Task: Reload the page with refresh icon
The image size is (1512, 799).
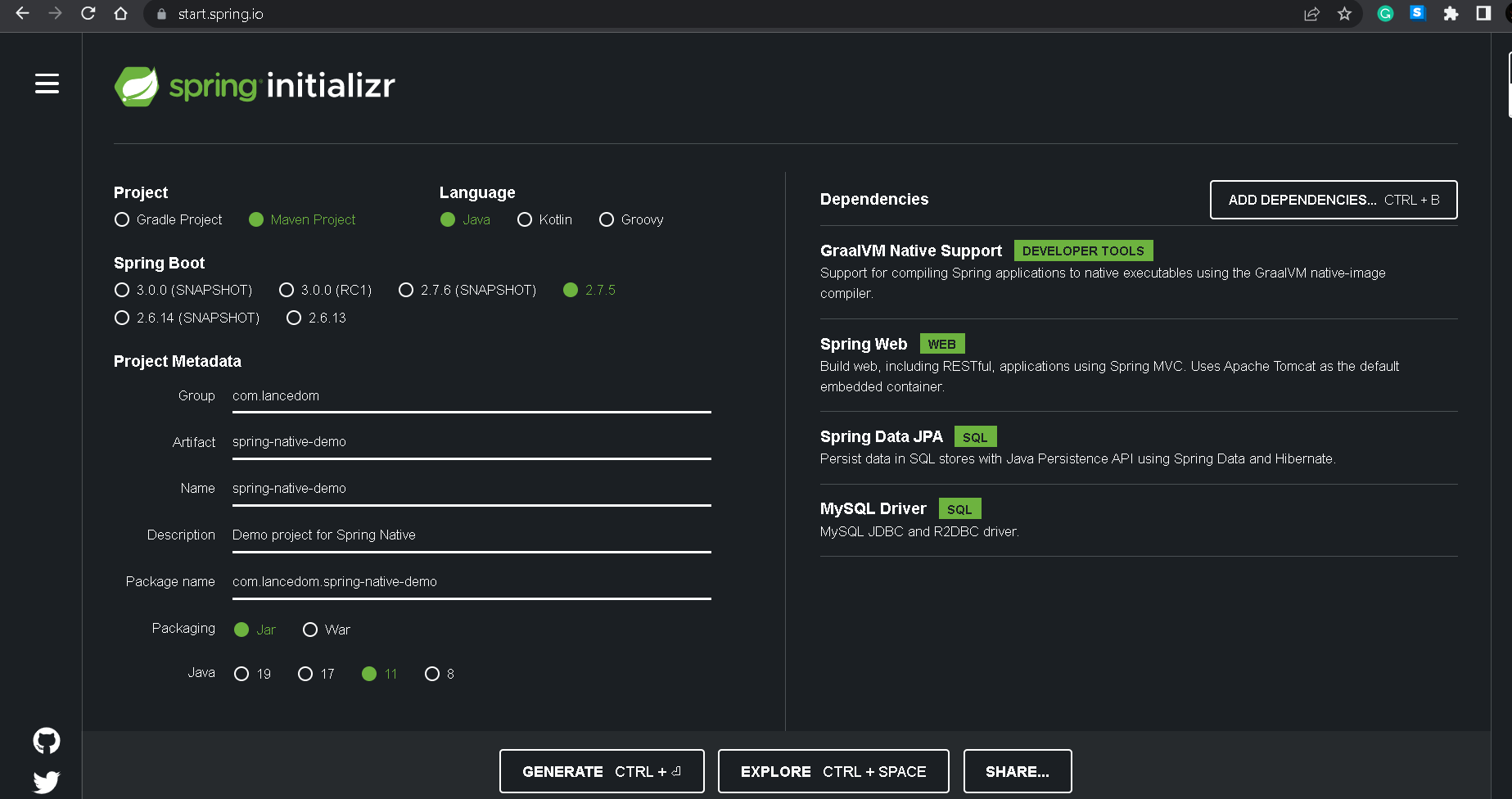Action: (x=88, y=13)
